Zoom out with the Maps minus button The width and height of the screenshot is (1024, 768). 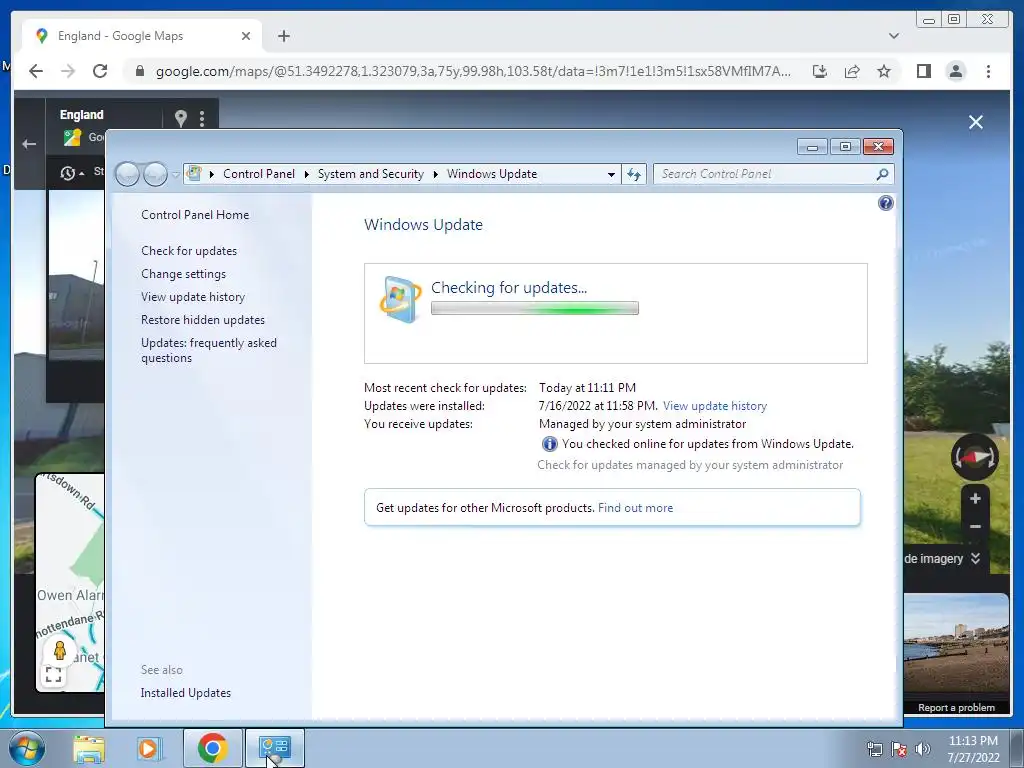(975, 526)
